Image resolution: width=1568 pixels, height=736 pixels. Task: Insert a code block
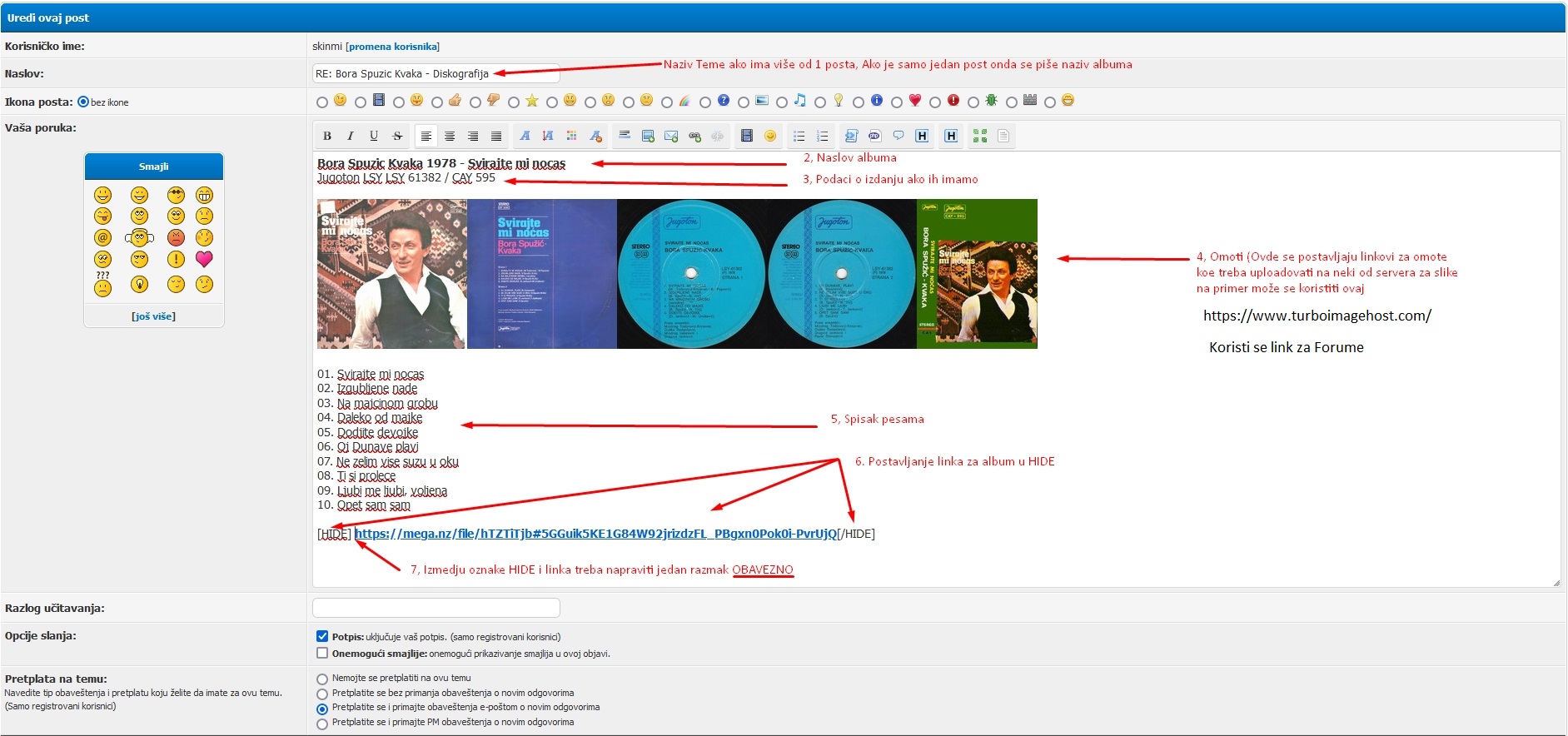[851, 136]
